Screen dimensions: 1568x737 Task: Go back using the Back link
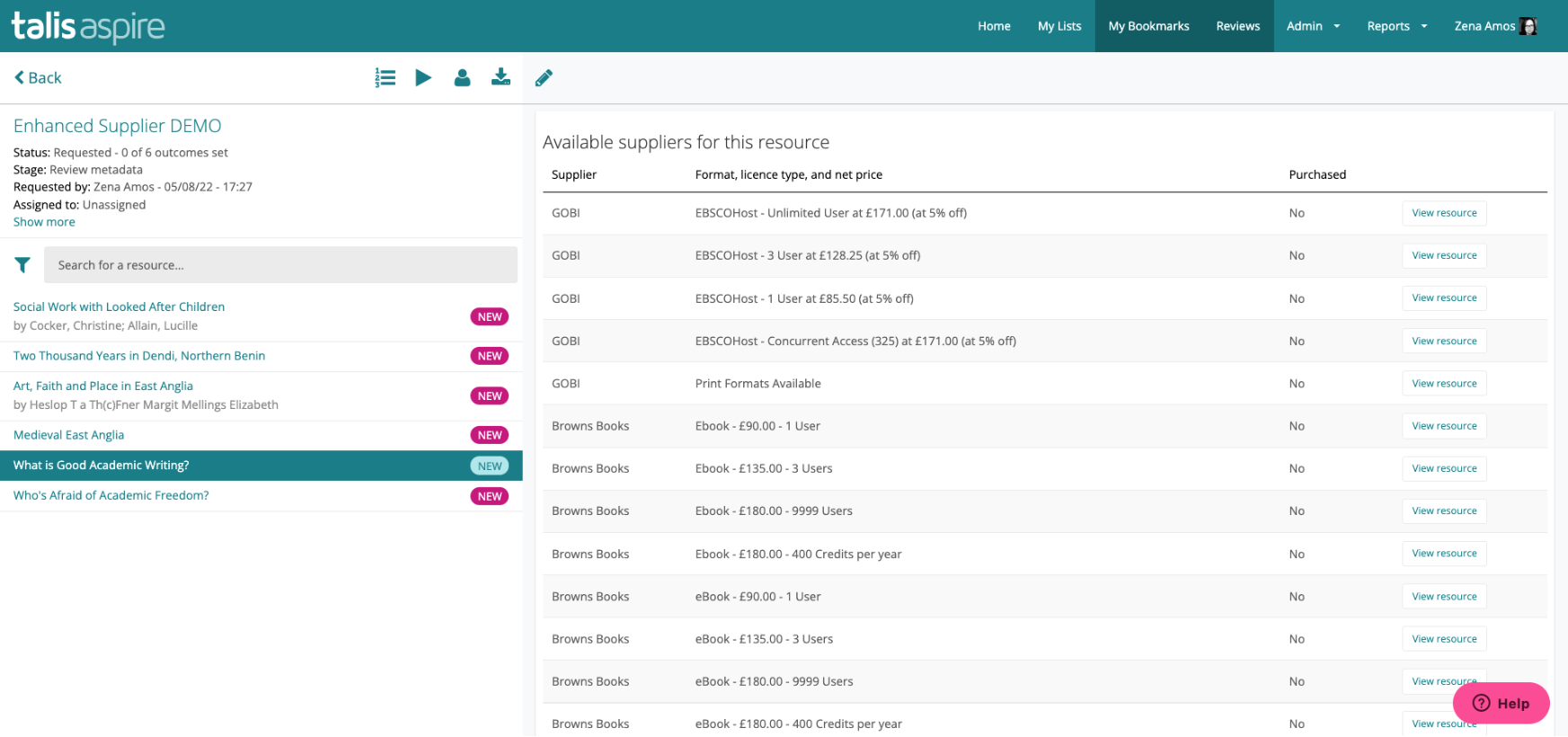click(x=38, y=78)
